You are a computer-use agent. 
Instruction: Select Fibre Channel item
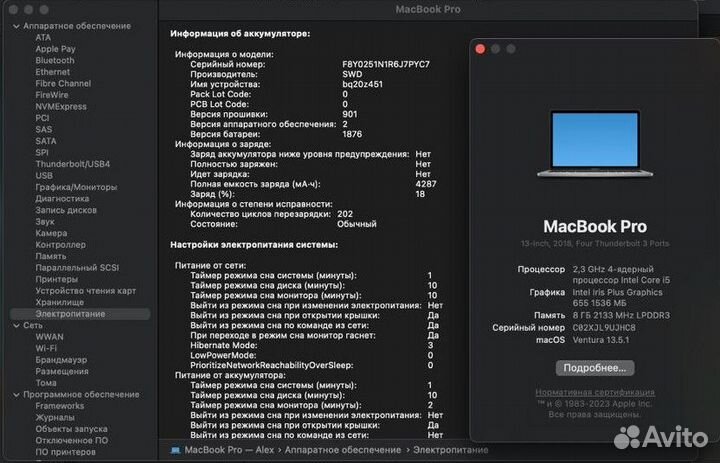tap(63, 84)
